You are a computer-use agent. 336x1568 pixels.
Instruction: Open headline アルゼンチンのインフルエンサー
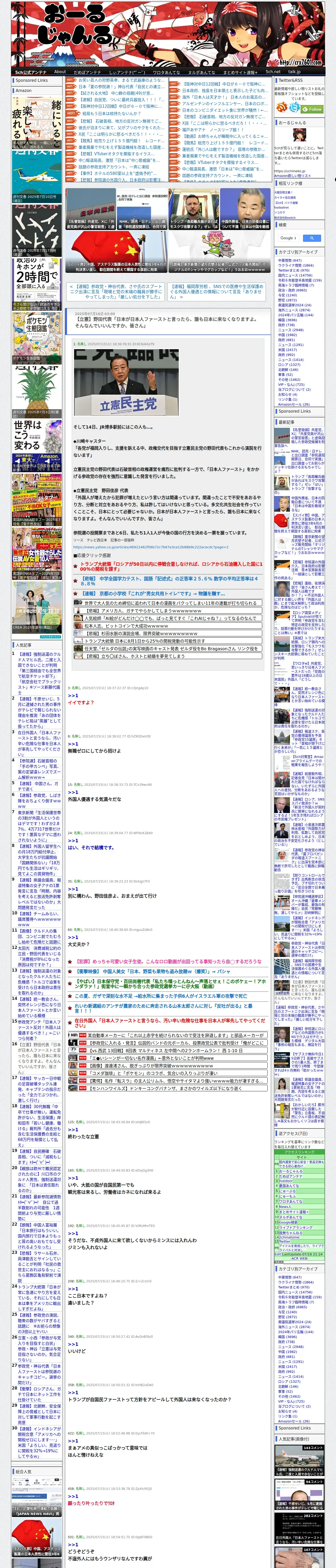[225, 103]
